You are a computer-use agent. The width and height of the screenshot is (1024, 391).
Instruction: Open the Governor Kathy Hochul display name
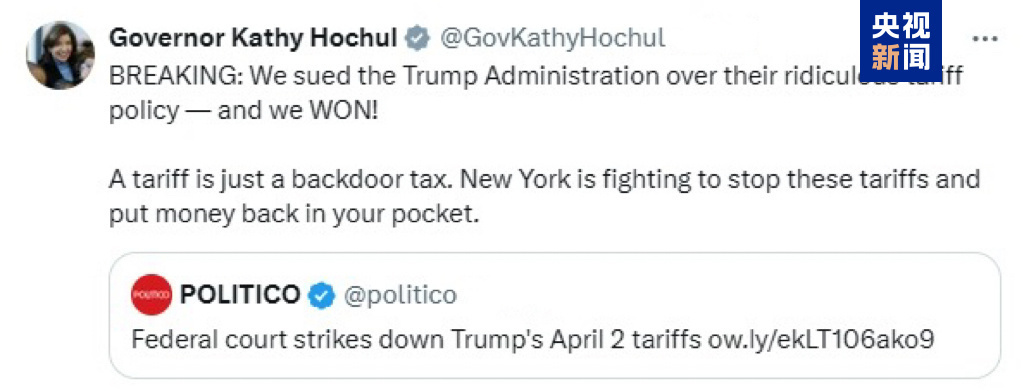click(253, 39)
